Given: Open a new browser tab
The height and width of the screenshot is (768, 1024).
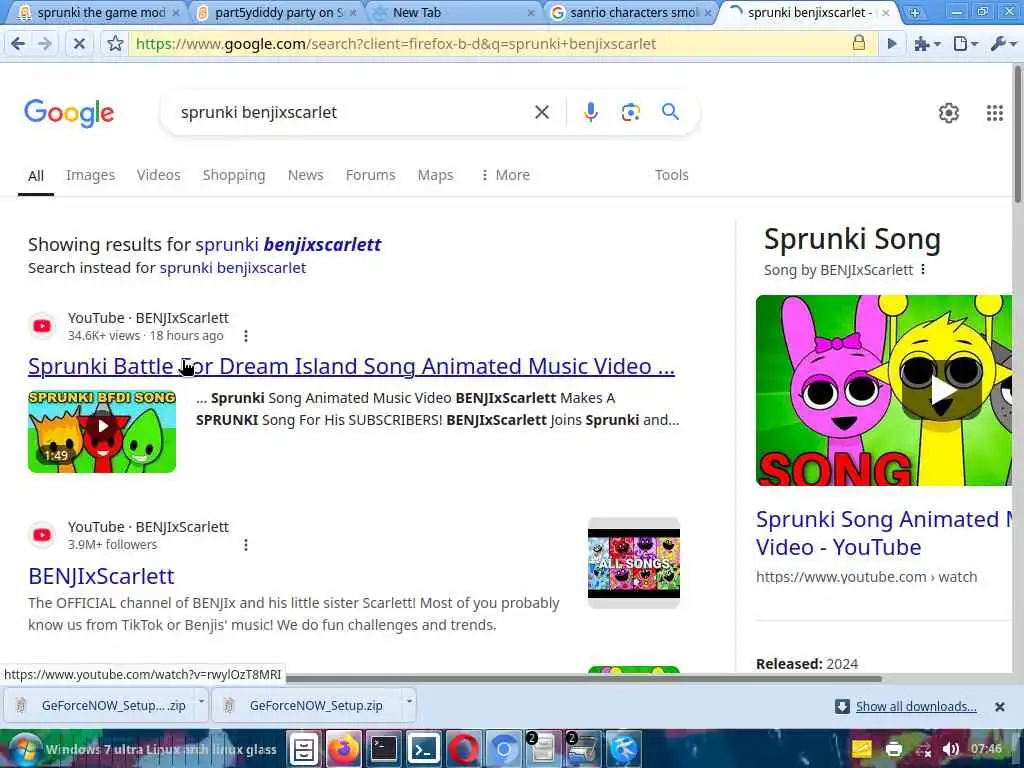Looking at the screenshot, I should [x=915, y=12].
